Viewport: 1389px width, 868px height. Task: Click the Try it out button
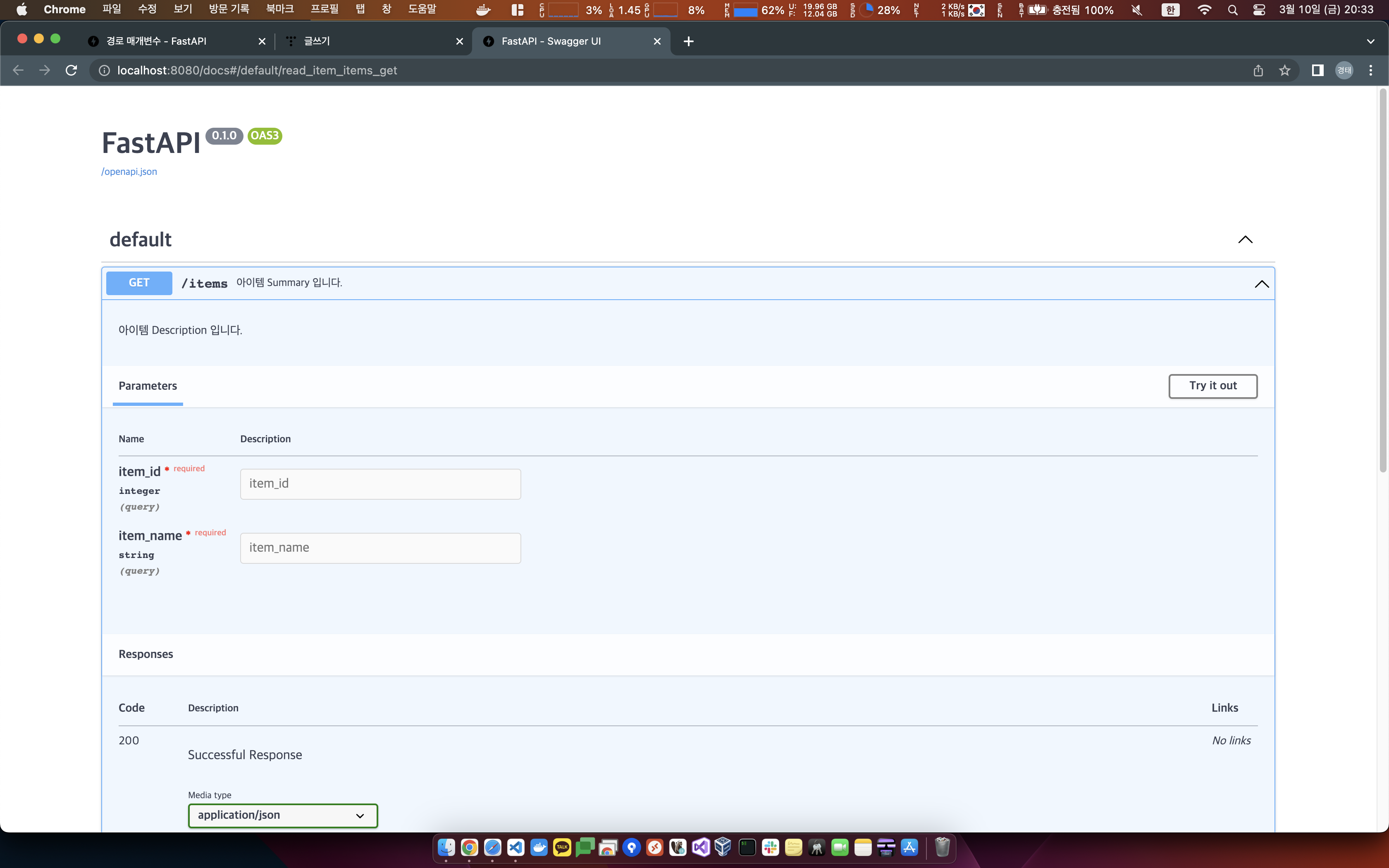1212,386
